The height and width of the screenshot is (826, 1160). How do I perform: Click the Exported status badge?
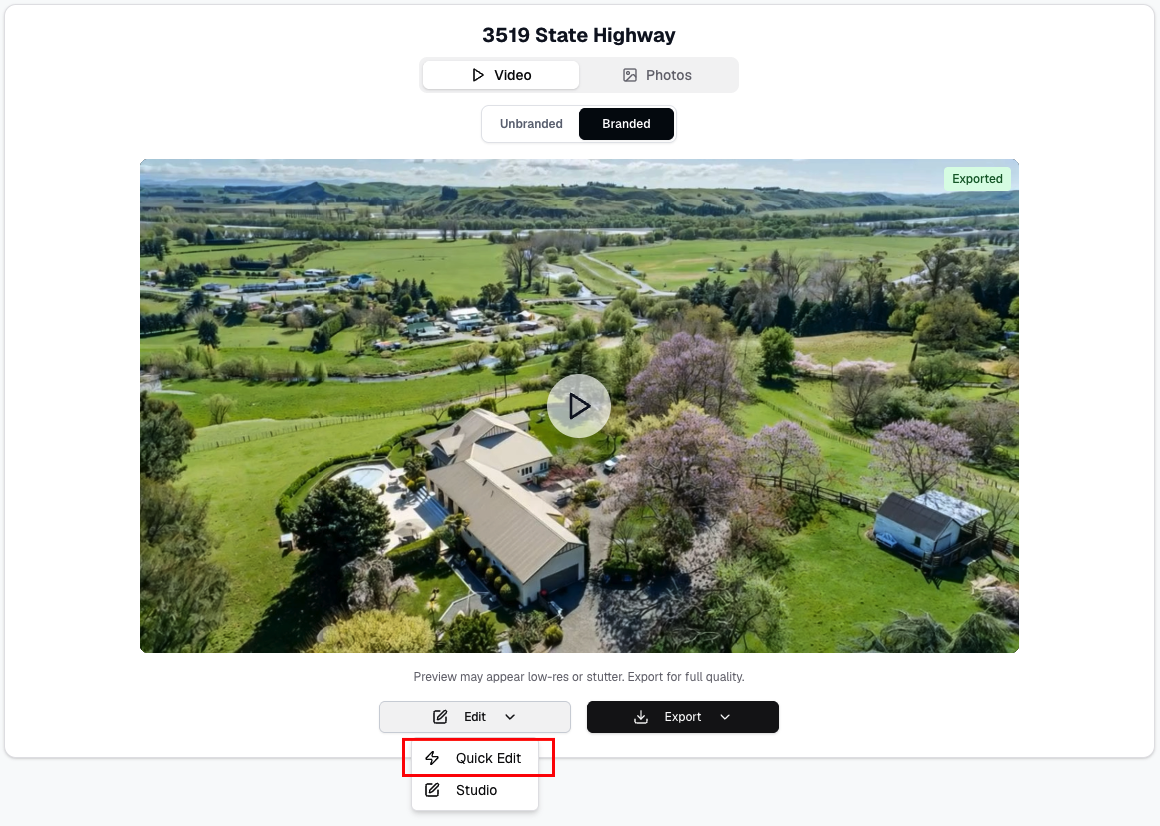click(977, 179)
